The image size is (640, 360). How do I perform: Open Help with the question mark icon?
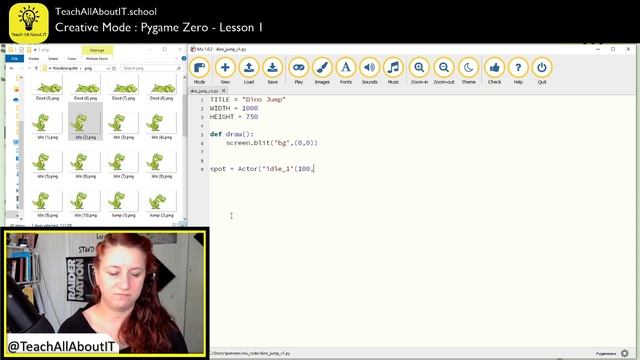pos(518,71)
